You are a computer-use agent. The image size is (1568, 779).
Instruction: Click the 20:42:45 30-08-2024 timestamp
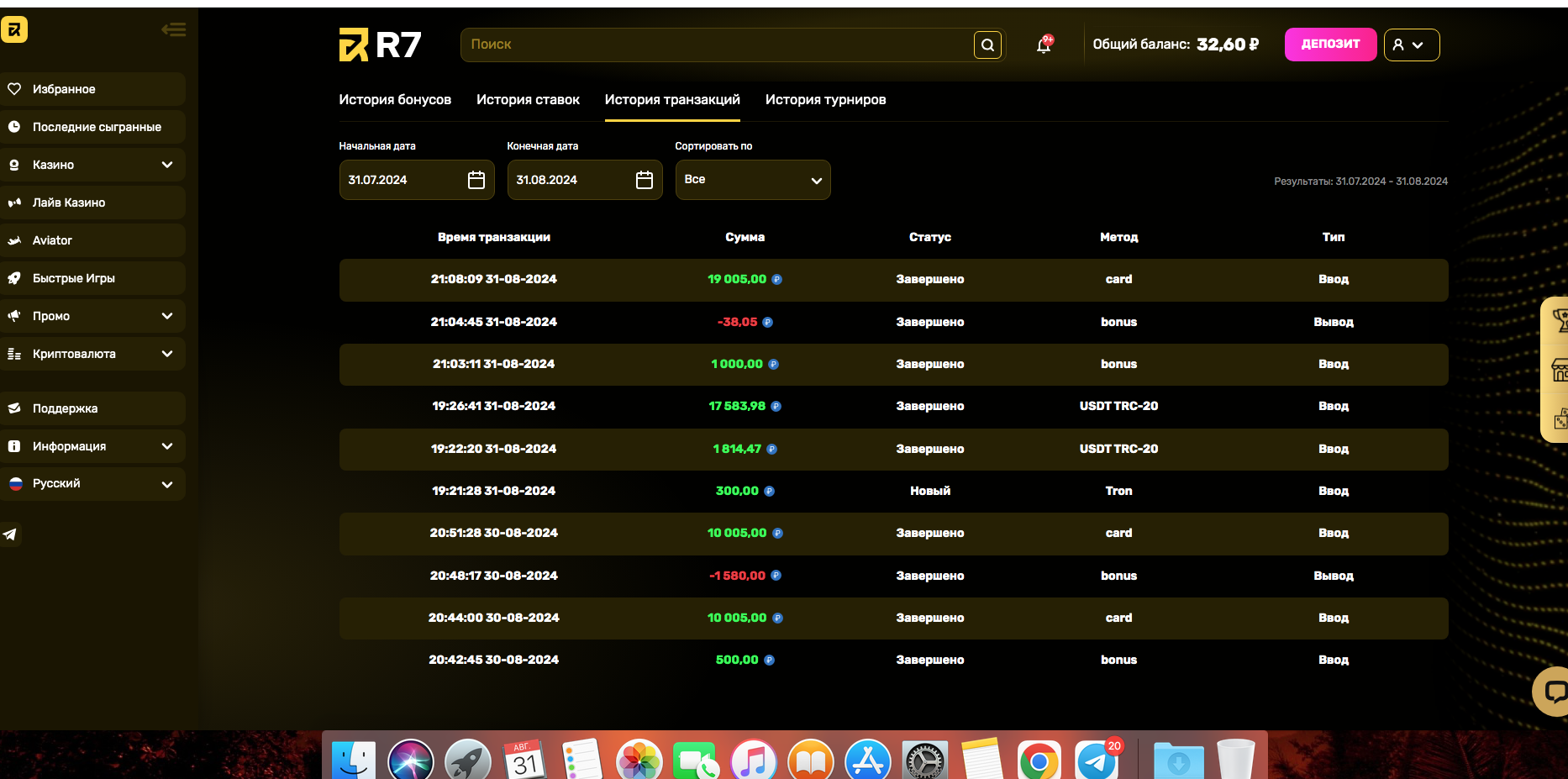click(x=494, y=660)
